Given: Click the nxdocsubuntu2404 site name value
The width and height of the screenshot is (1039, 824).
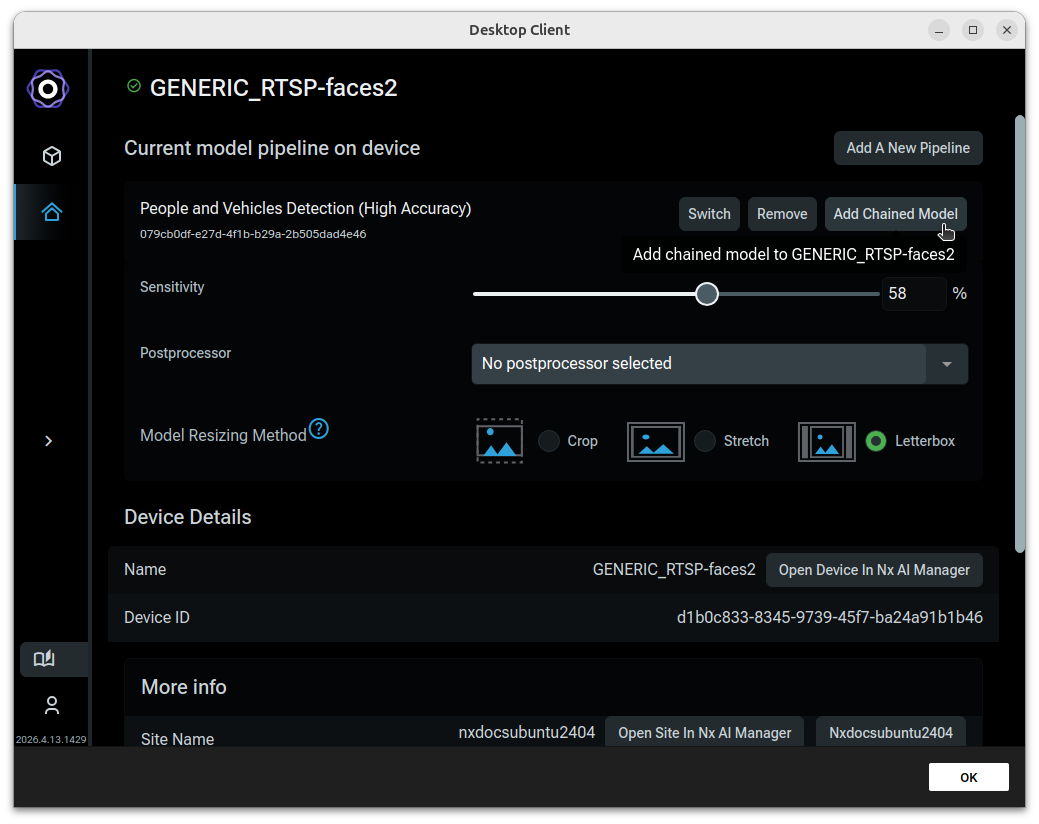Looking at the screenshot, I should tap(526, 733).
